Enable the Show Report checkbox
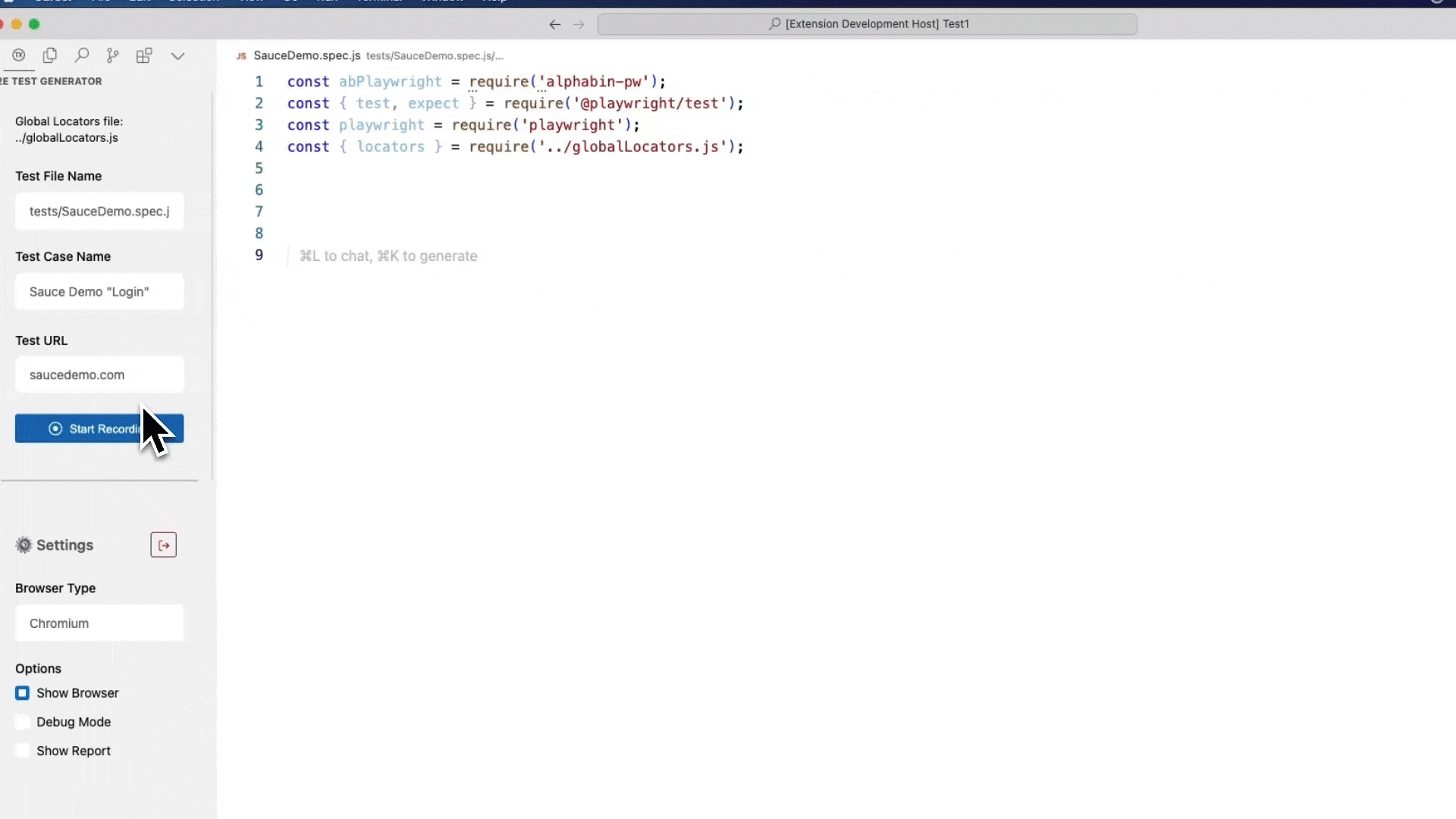This screenshot has height=819, width=1456. pyautogui.click(x=23, y=751)
